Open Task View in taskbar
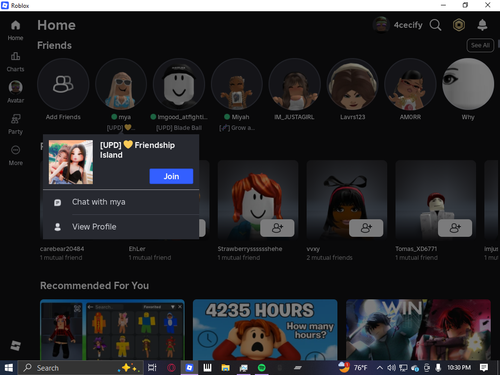 coord(152,368)
